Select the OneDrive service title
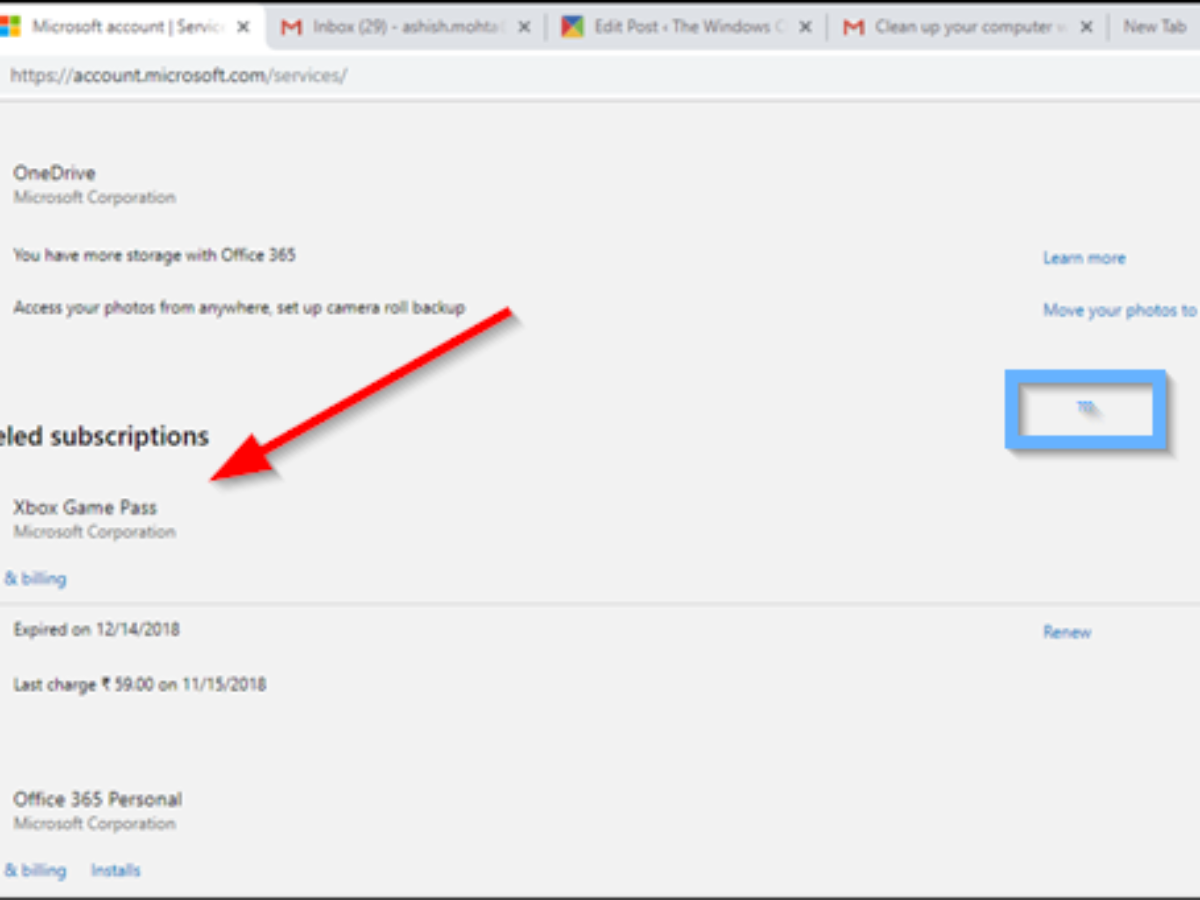Image resolution: width=1200 pixels, height=900 pixels. coord(54,173)
